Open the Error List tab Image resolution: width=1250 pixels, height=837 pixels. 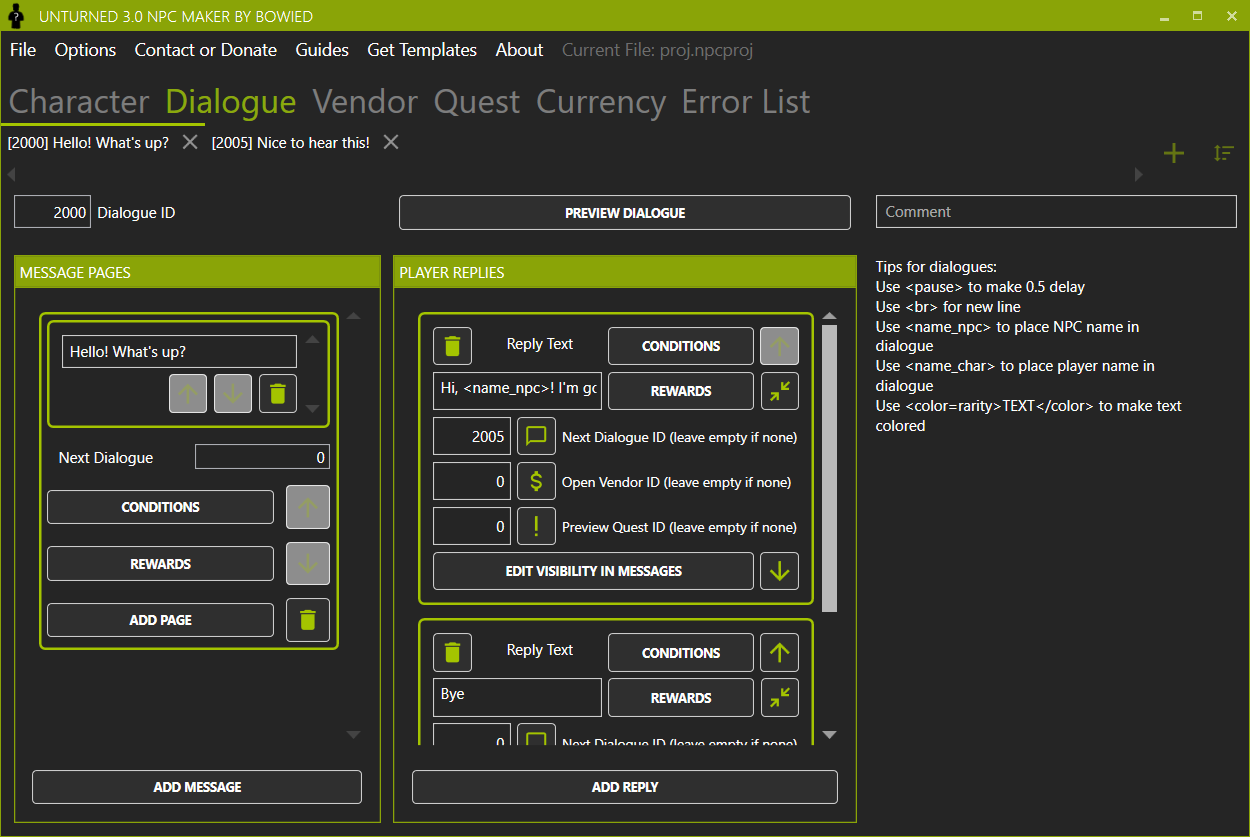(746, 102)
